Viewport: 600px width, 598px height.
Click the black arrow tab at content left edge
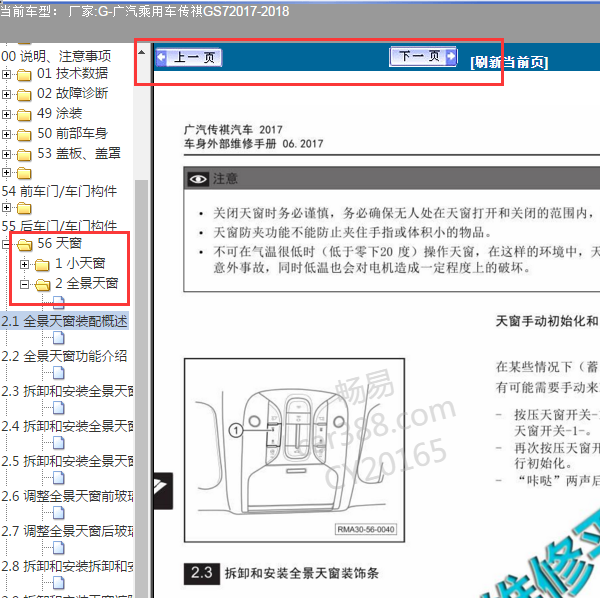point(163,490)
